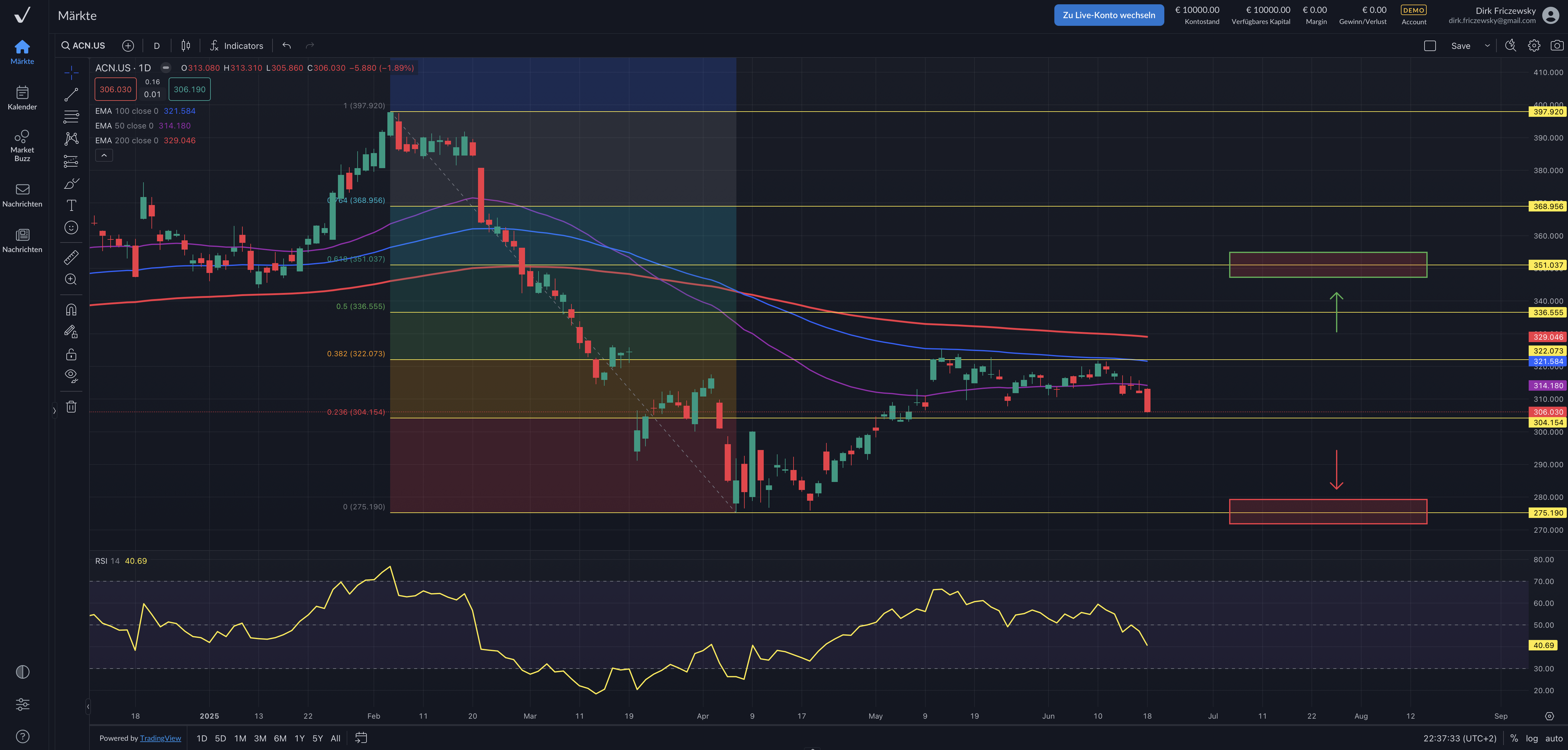Toggle log scale on price axis
This screenshot has height=750, width=1568.
[1531, 738]
